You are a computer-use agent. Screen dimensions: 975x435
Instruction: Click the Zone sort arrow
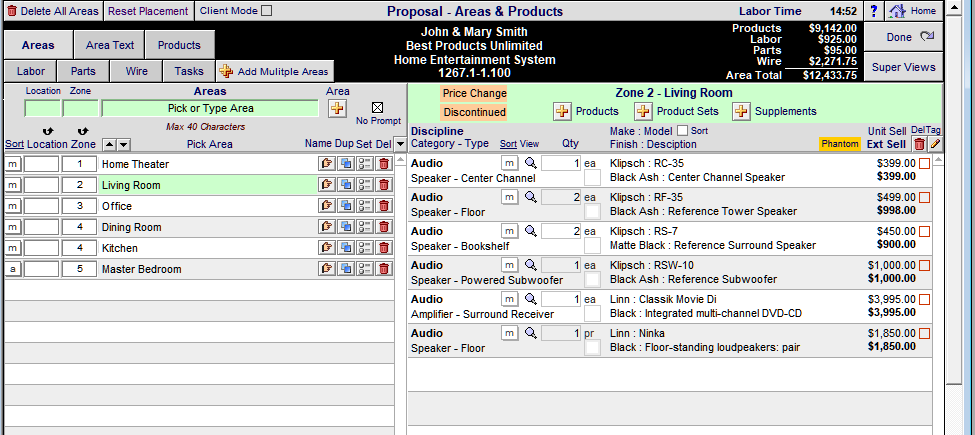click(83, 132)
